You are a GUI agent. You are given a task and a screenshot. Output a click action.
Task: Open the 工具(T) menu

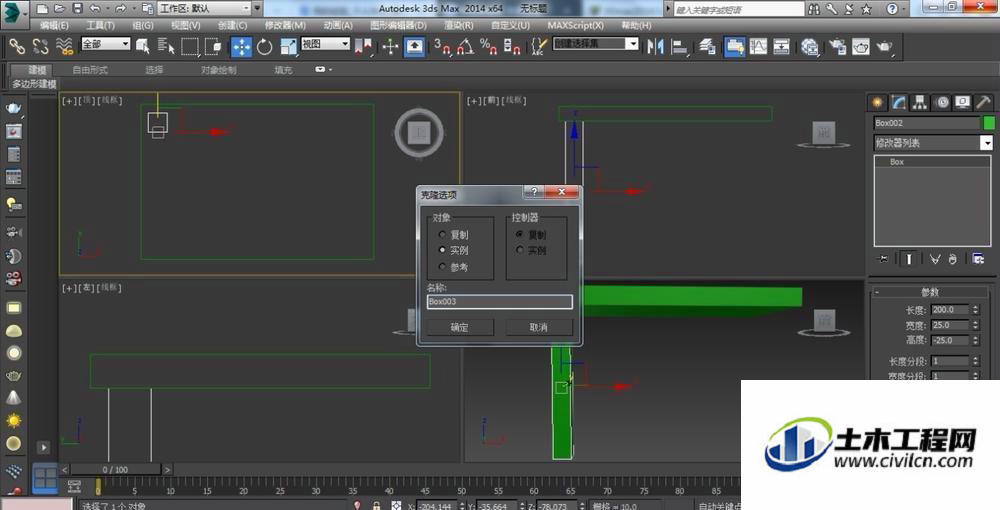coord(101,26)
